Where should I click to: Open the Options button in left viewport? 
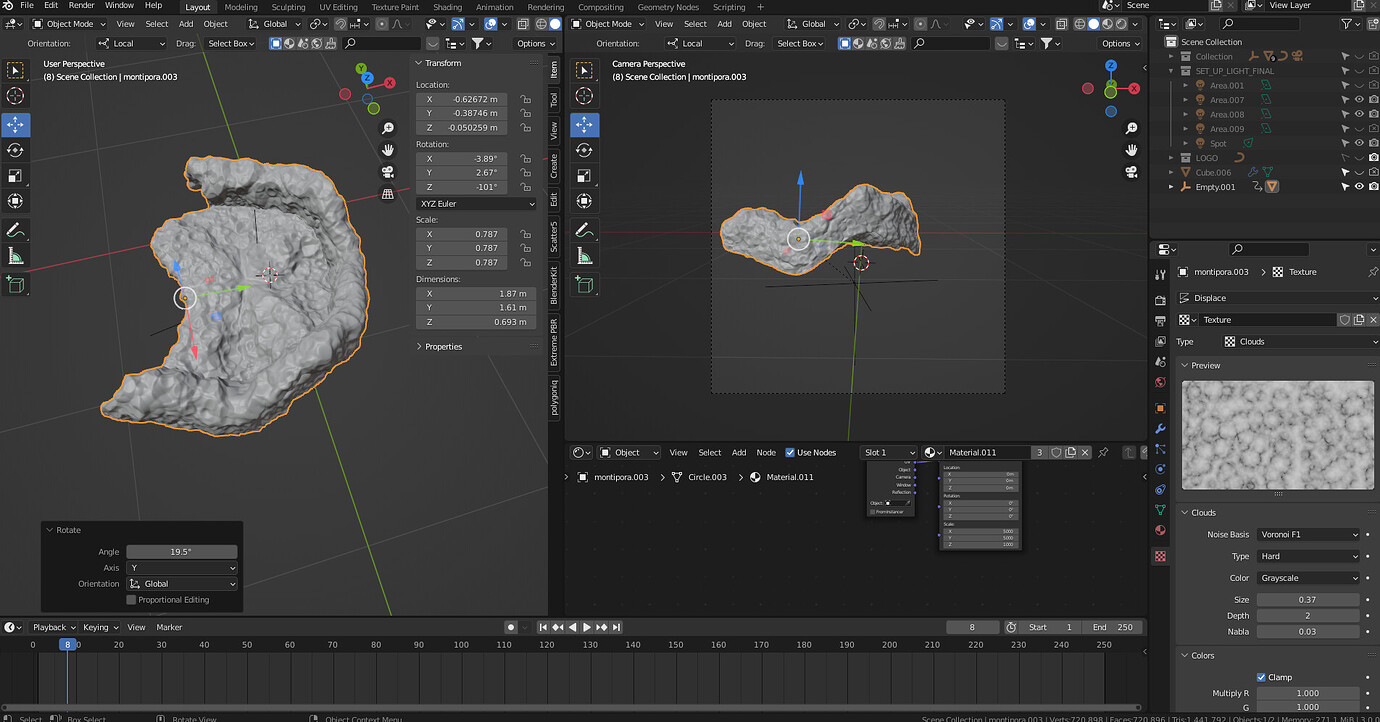pyautogui.click(x=535, y=43)
